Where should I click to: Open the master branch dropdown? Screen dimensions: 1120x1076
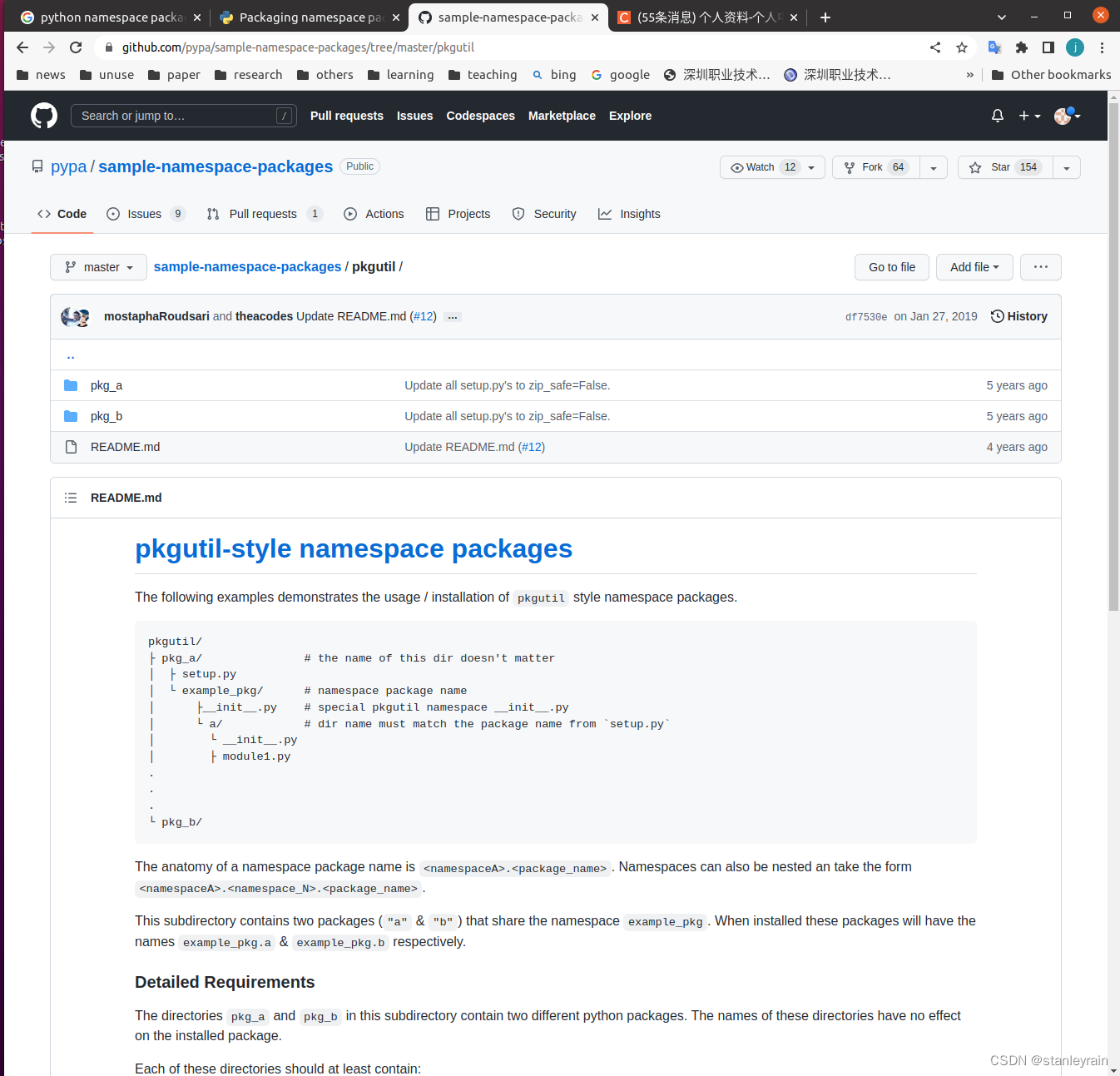point(97,267)
